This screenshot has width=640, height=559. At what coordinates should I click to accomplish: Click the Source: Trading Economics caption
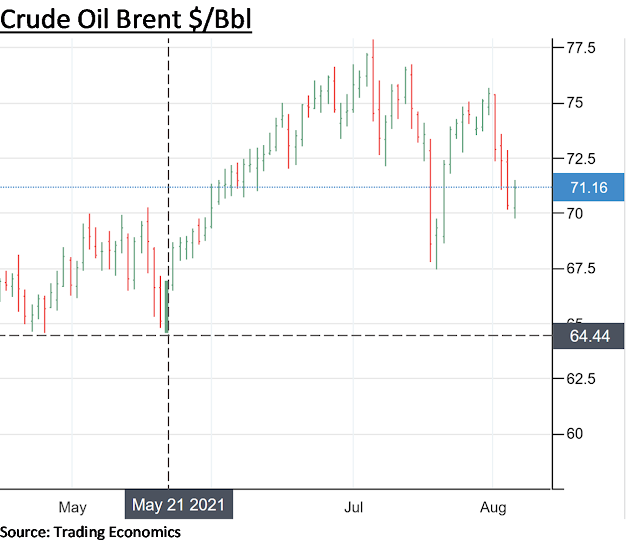pyautogui.click(x=90, y=532)
